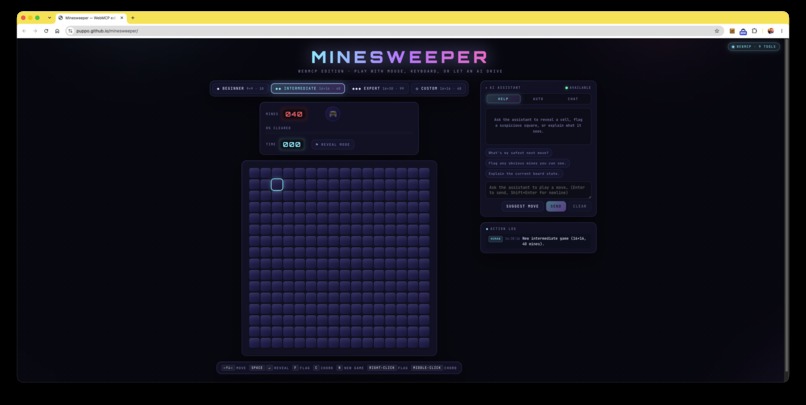The height and width of the screenshot is (405, 806).
Task: Click the mines counter display 040
Action: (x=294, y=114)
